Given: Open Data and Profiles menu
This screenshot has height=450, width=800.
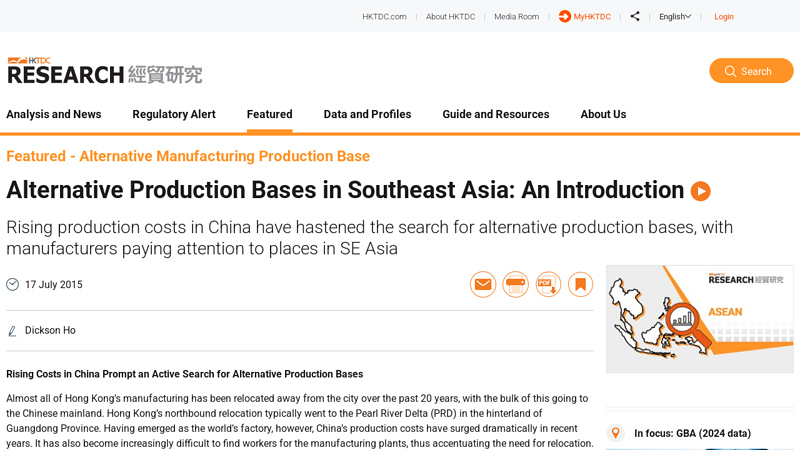Looking at the screenshot, I should pos(367,114).
